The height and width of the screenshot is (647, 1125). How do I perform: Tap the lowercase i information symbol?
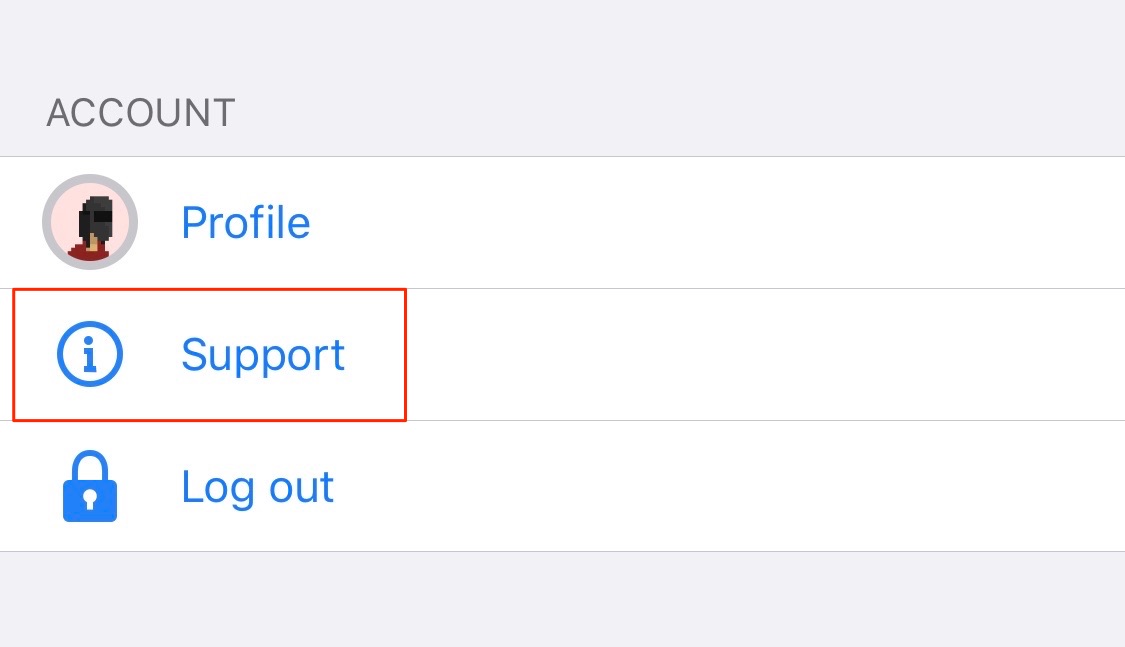pyautogui.click(x=90, y=355)
